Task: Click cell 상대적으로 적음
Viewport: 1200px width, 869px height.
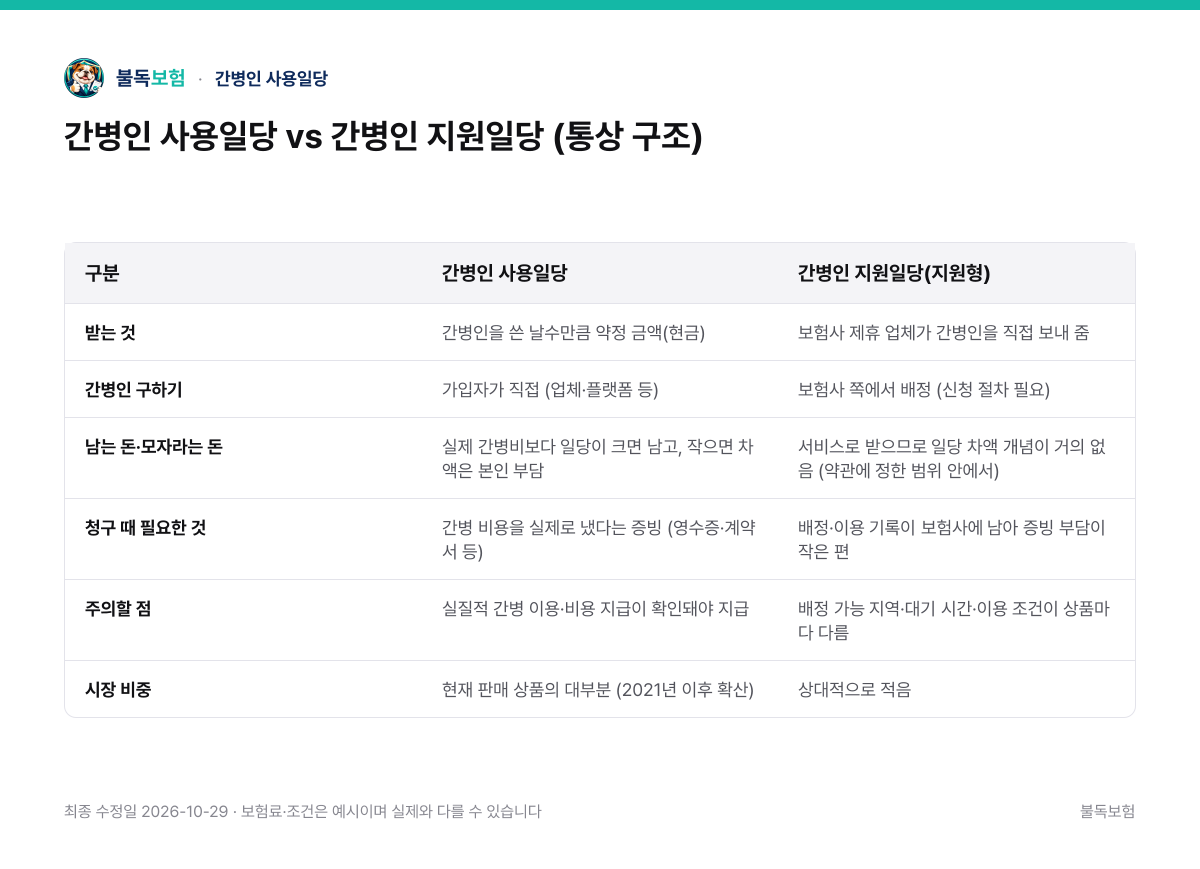Action: click(x=855, y=689)
